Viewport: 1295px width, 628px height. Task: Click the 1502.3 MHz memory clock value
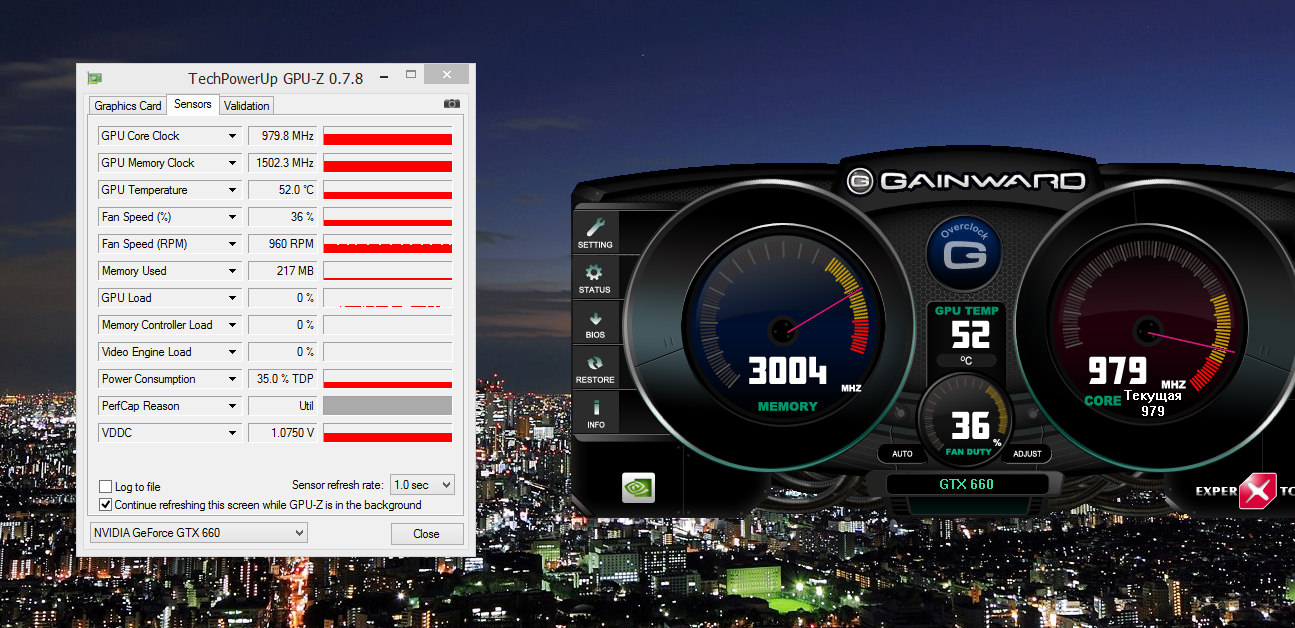tap(283, 163)
